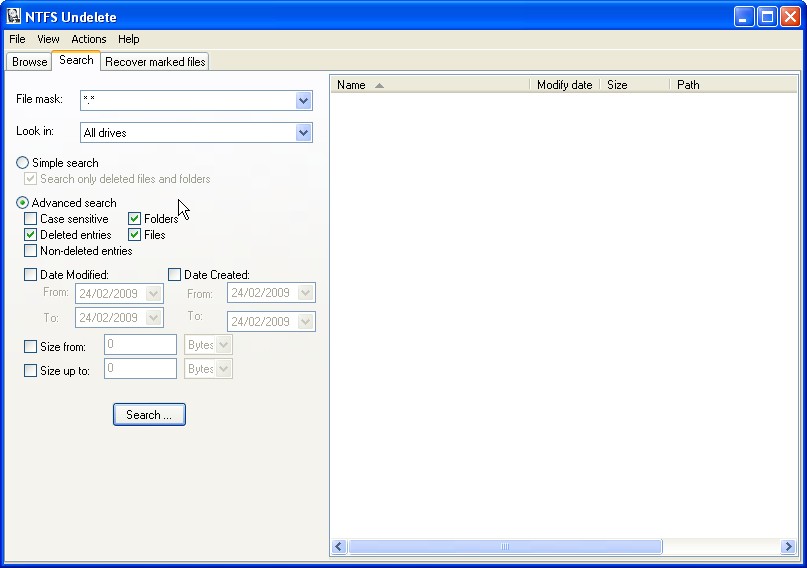Sort results by Modify date column

pyautogui.click(x=565, y=85)
